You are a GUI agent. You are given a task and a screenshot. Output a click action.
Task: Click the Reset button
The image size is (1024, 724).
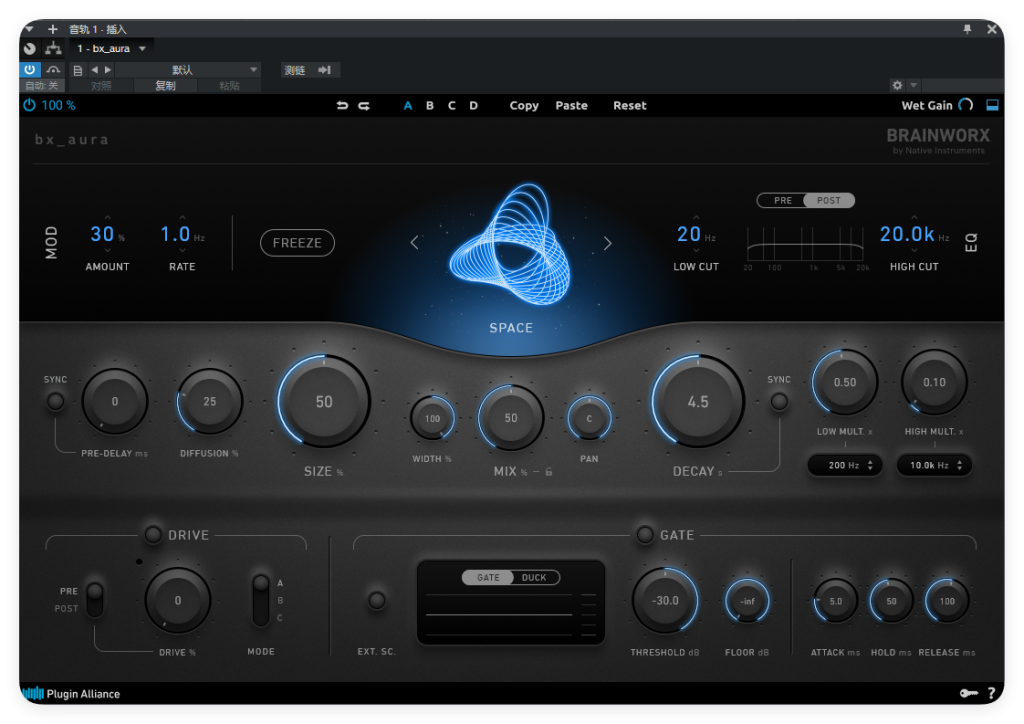tap(630, 106)
